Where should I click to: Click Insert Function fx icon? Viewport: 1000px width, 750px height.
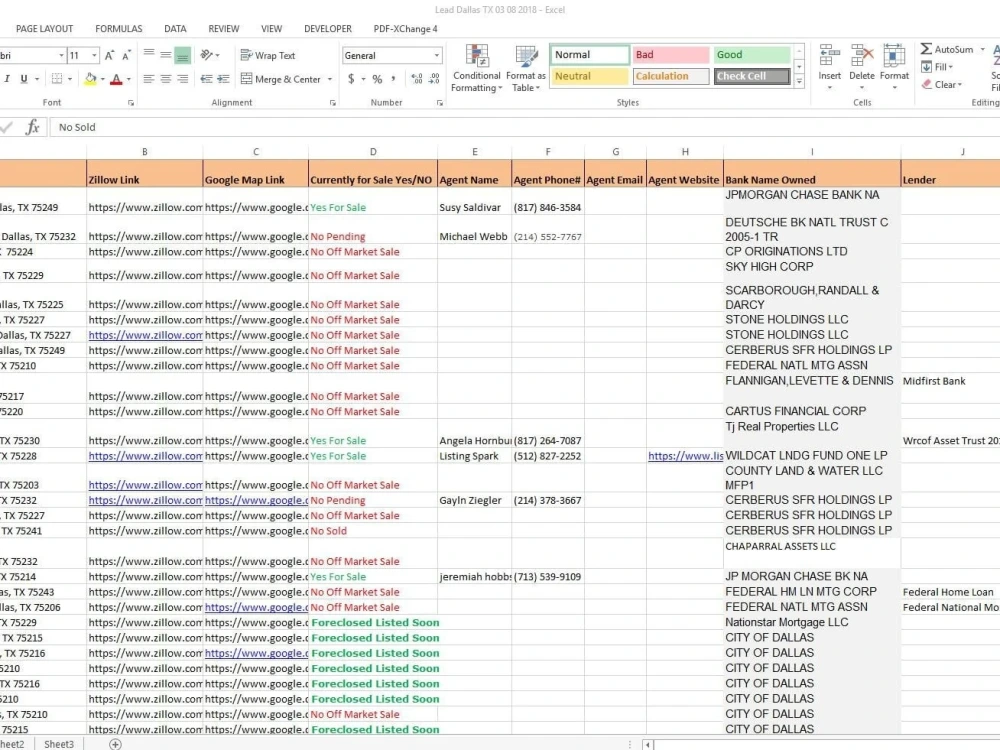click(33, 127)
